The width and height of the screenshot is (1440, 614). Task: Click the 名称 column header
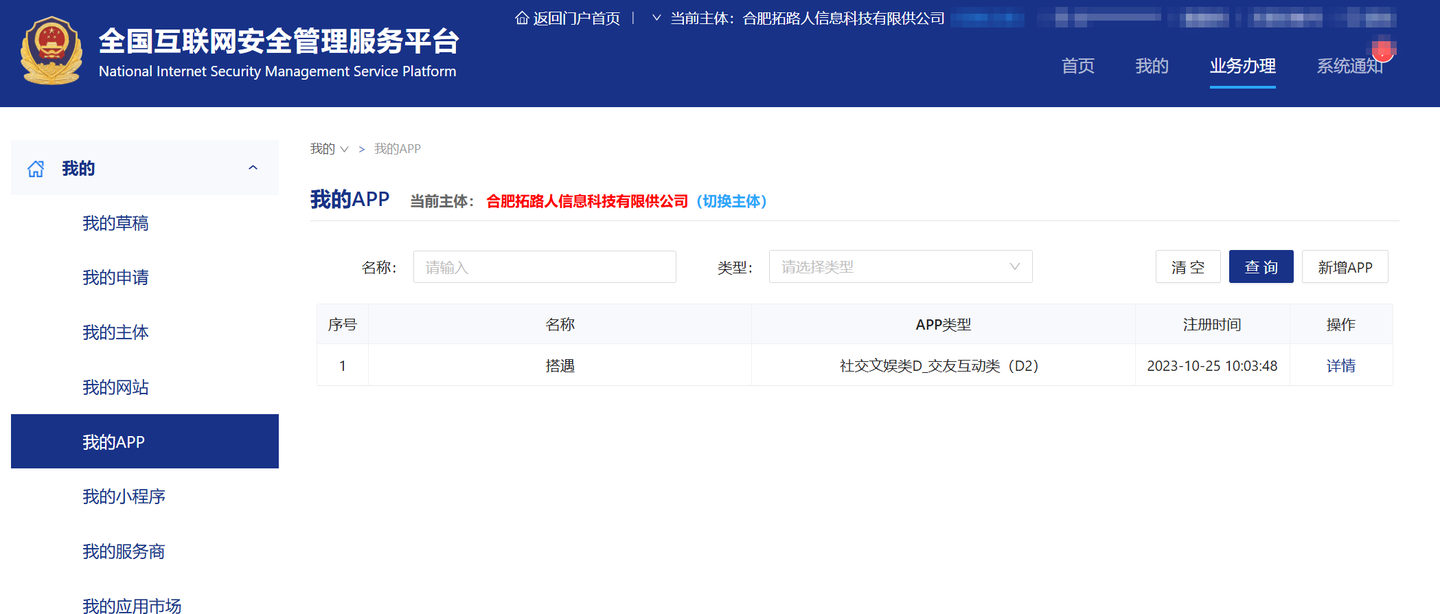(560, 325)
